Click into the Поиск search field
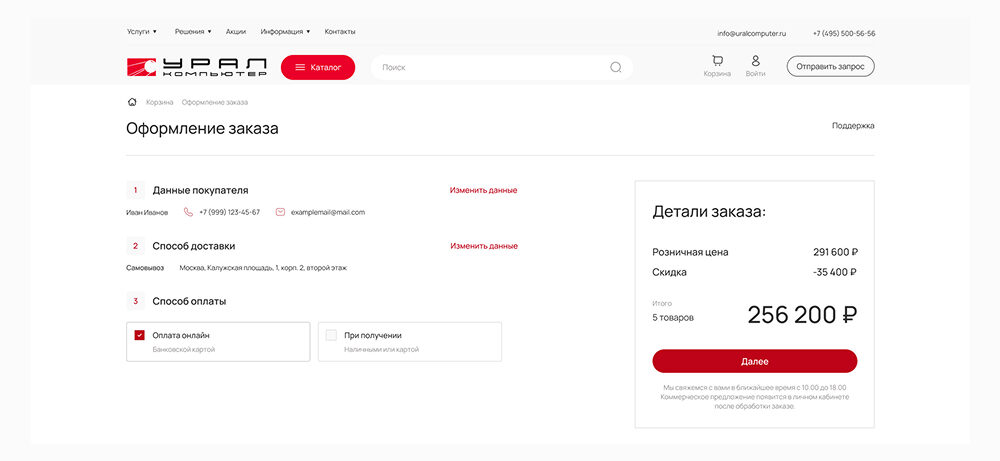The width and height of the screenshot is (1000, 461). click(x=490, y=68)
